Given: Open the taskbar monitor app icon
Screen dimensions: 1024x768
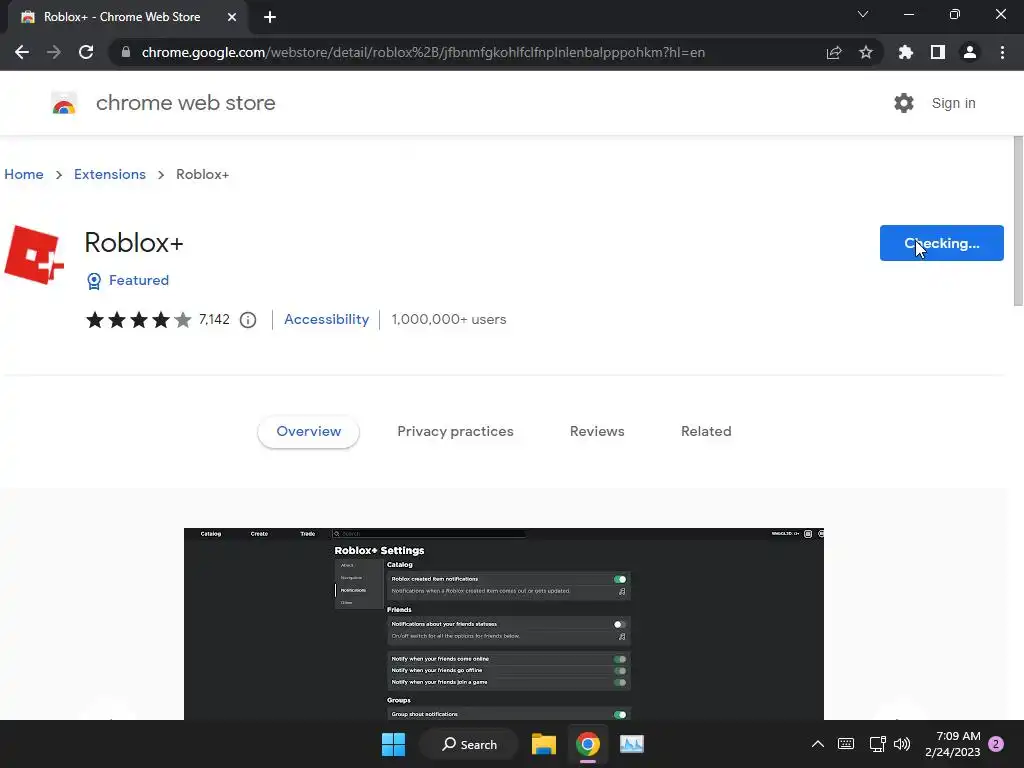Looking at the screenshot, I should tap(632, 744).
